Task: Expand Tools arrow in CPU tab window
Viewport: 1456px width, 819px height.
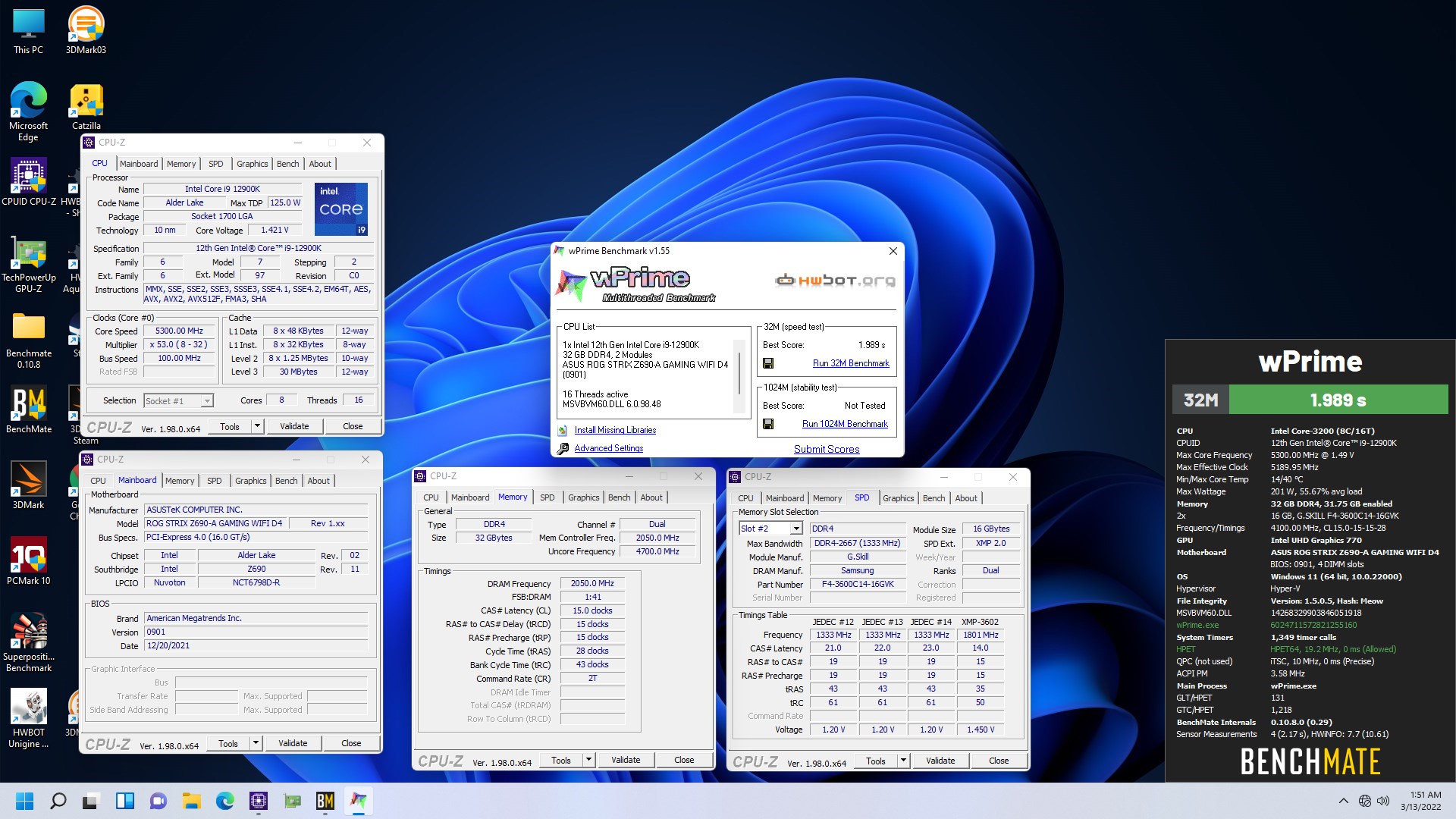Action: click(257, 426)
